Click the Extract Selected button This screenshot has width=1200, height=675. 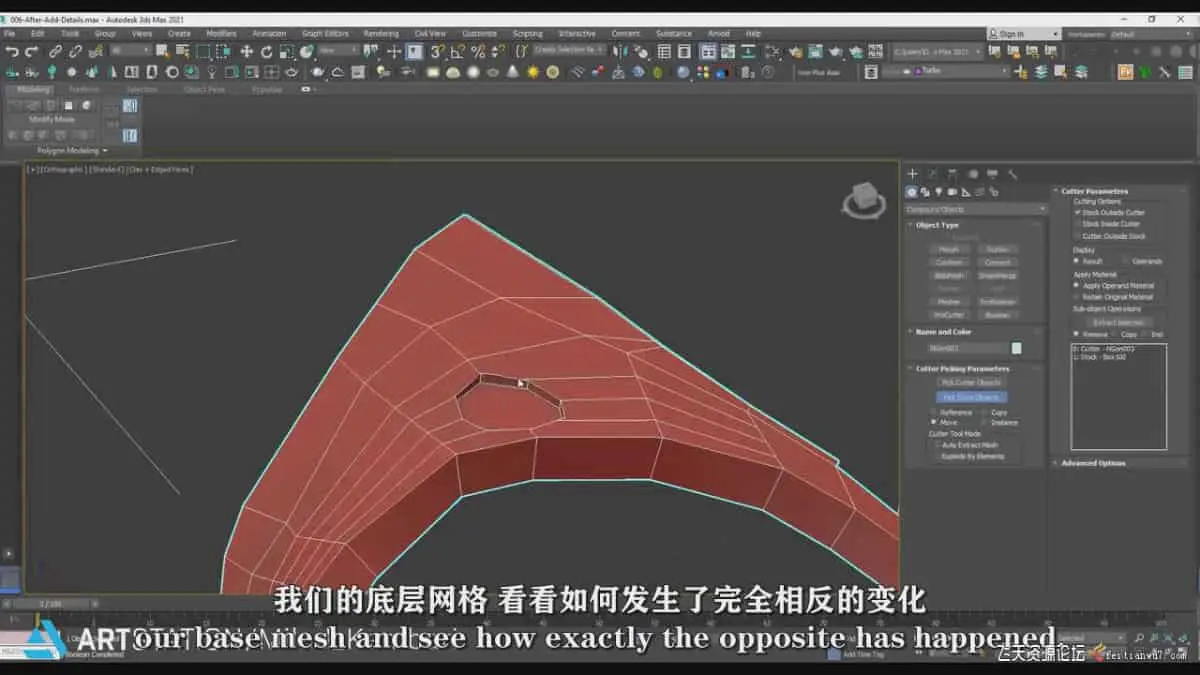click(x=1119, y=322)
